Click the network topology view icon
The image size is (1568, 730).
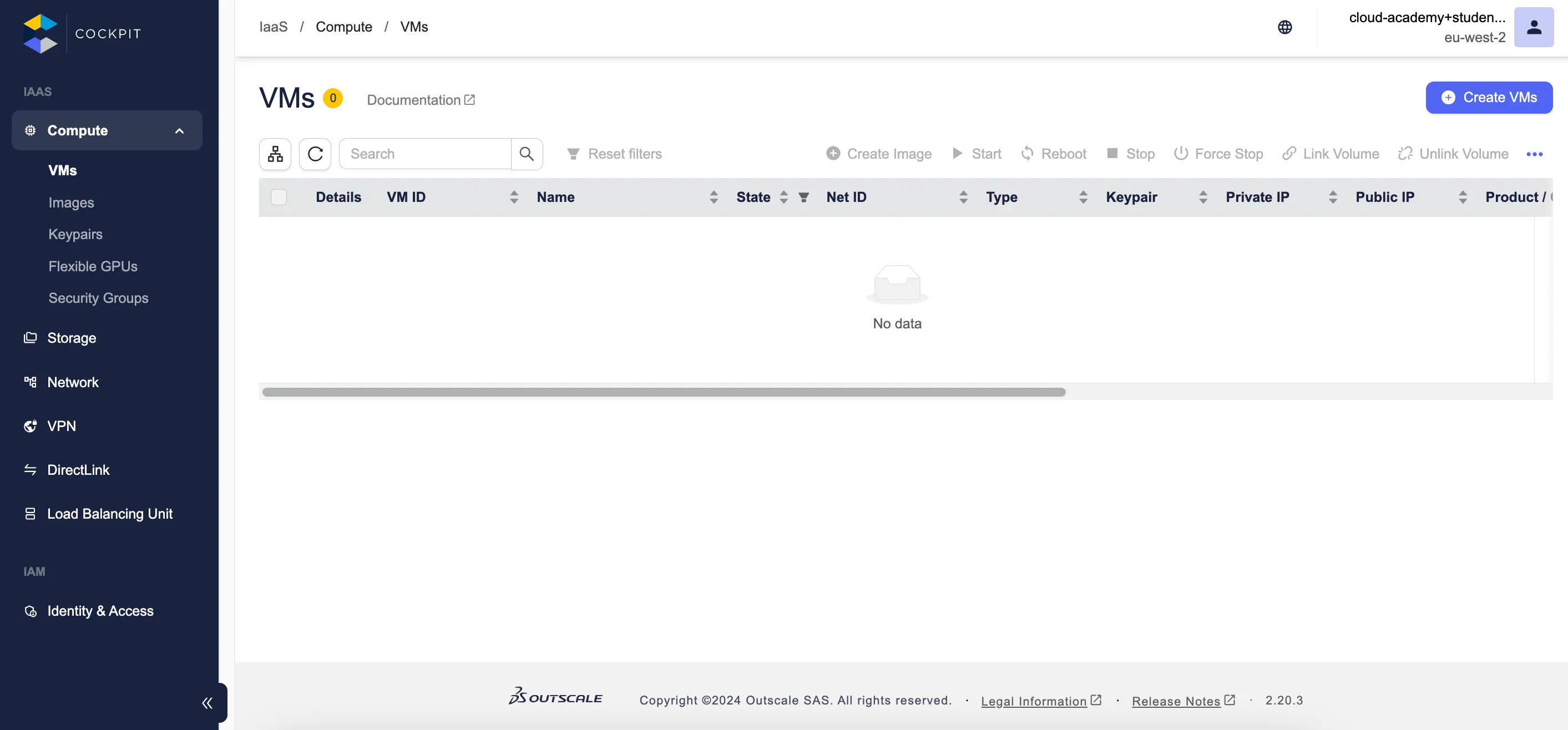coord(275,154)
